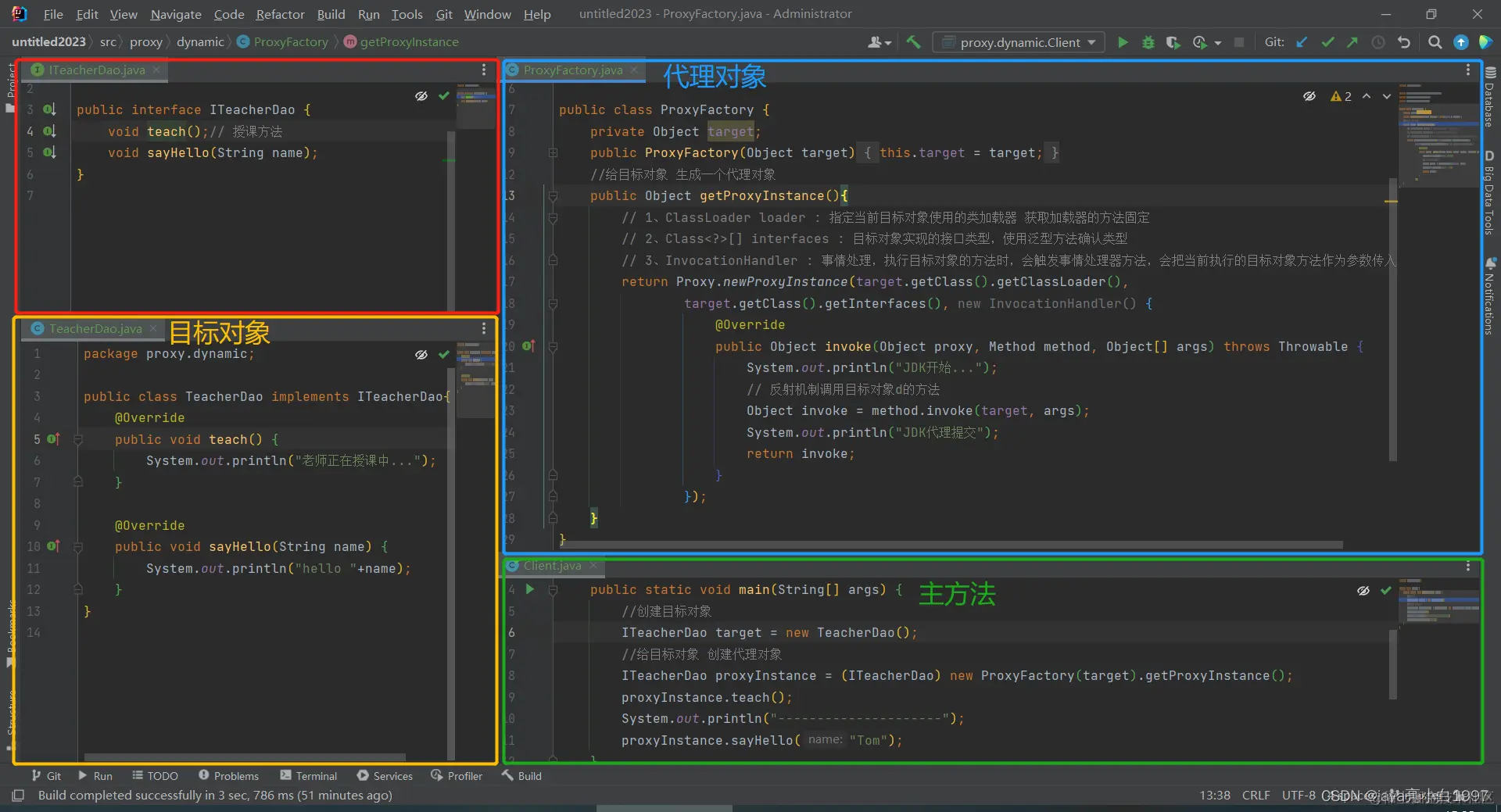Open Big Data Tools side panel
Screen dimensions: 1501x812
pos(1489,192)
